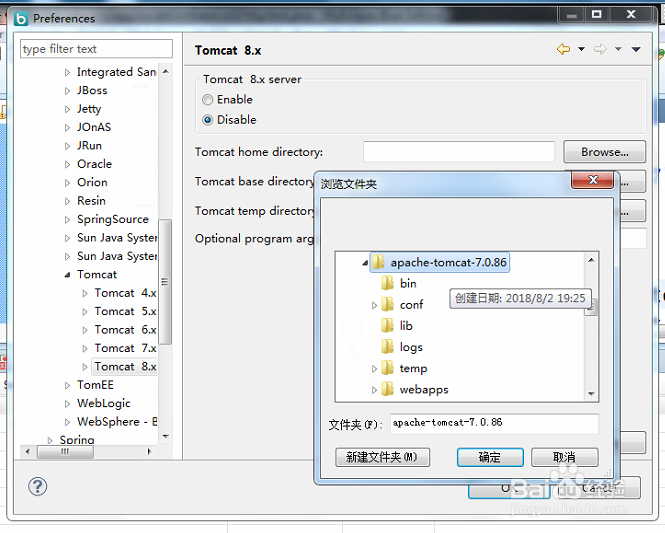Click the 新建文件夹 (New Folder) button
Viewport: 665px width, 533px height.
click(x=382, y=457)
